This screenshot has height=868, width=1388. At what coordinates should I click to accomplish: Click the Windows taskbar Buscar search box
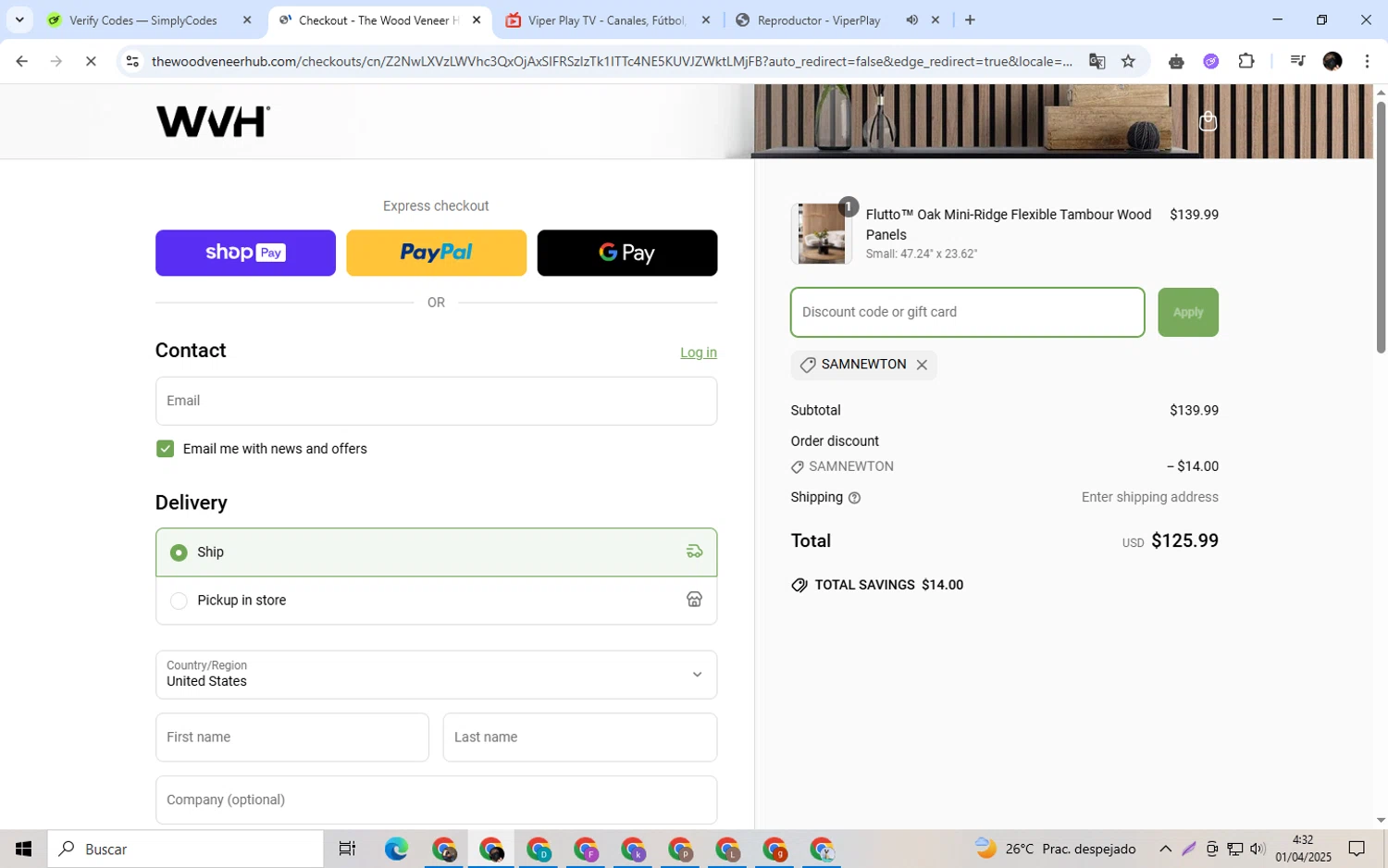186,849
